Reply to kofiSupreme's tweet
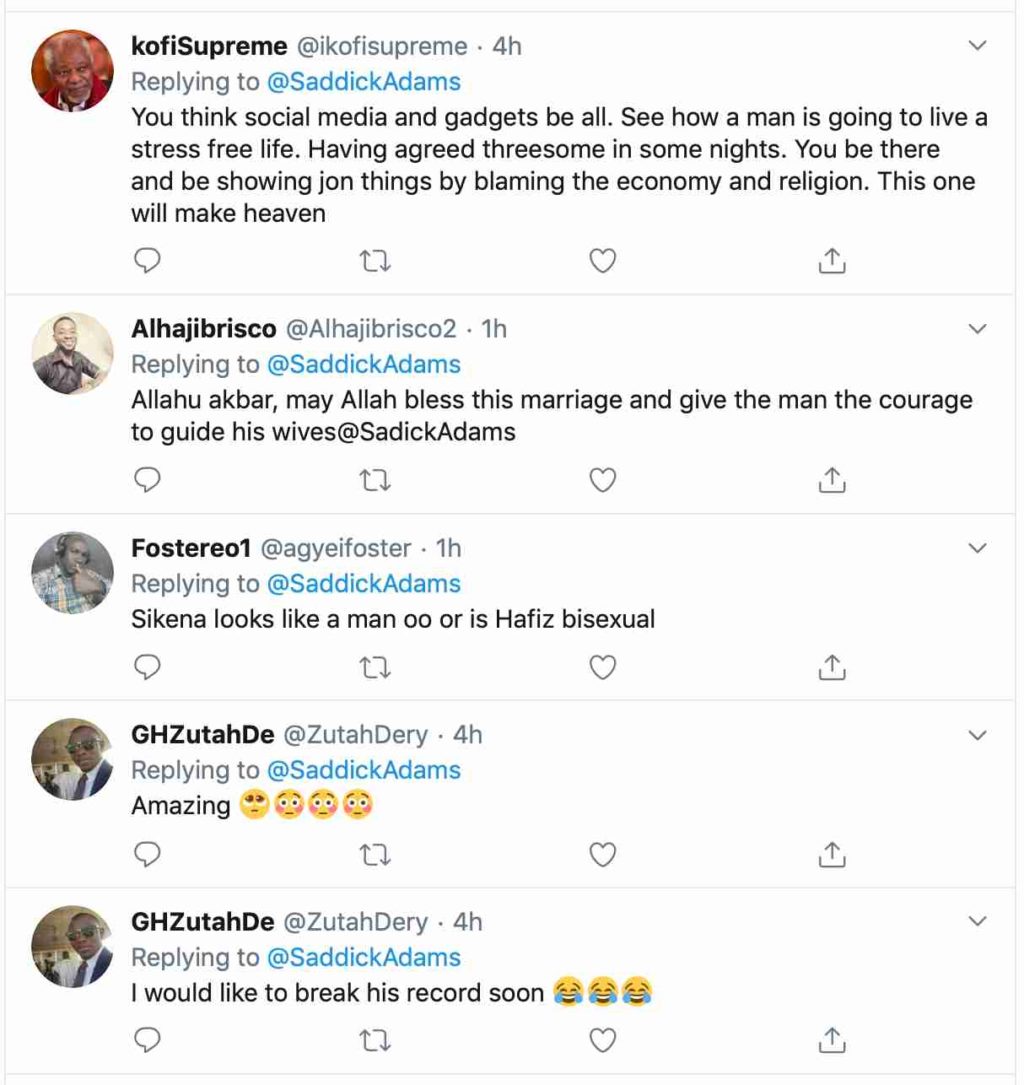The width and height of the screenshot is (1024, 1085). [x=147, y=261]
